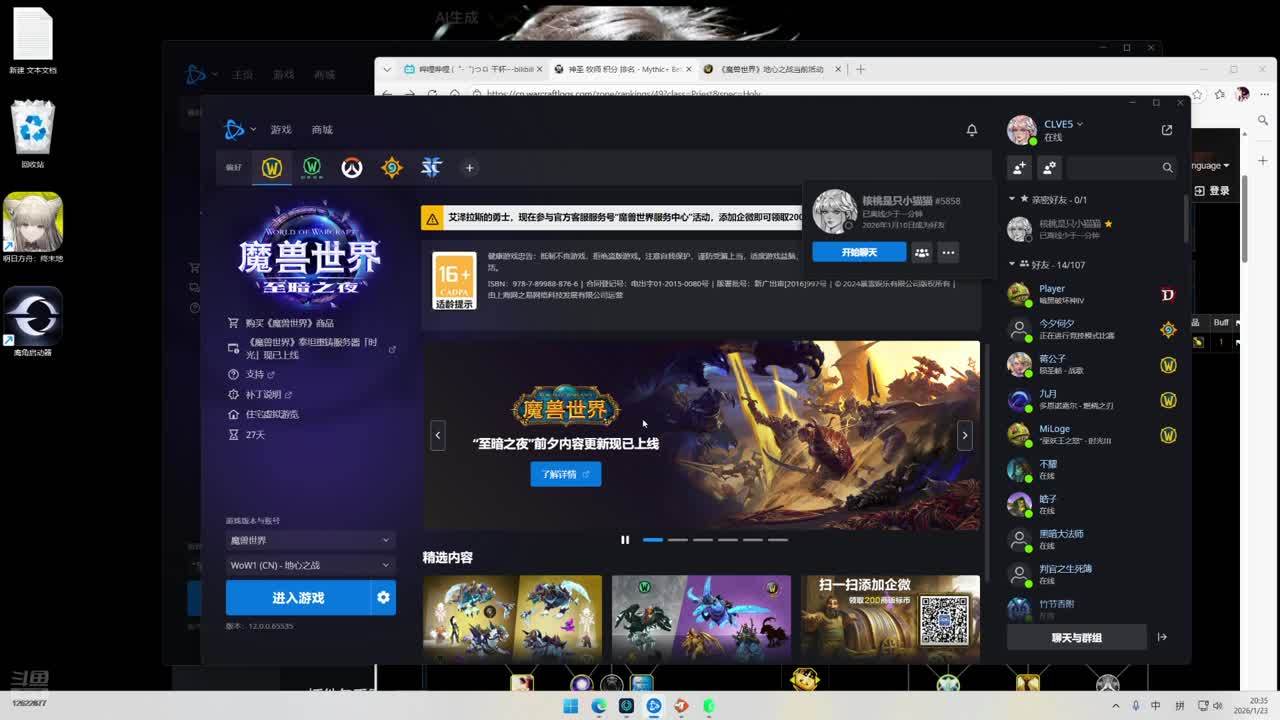This screenshot has height=720, width=1280.
Task: Switch to the warcraftlogs 神圣 牧师 browser tab
Action: coord(625,69)
